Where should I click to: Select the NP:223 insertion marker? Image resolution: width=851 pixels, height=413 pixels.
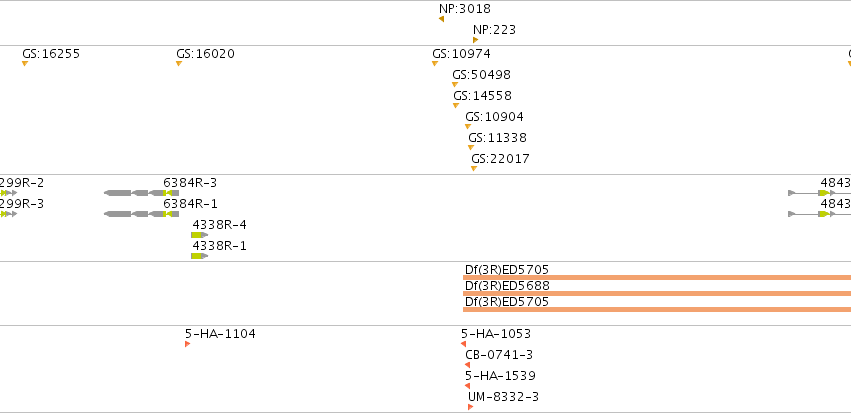[x=475, y=40]
